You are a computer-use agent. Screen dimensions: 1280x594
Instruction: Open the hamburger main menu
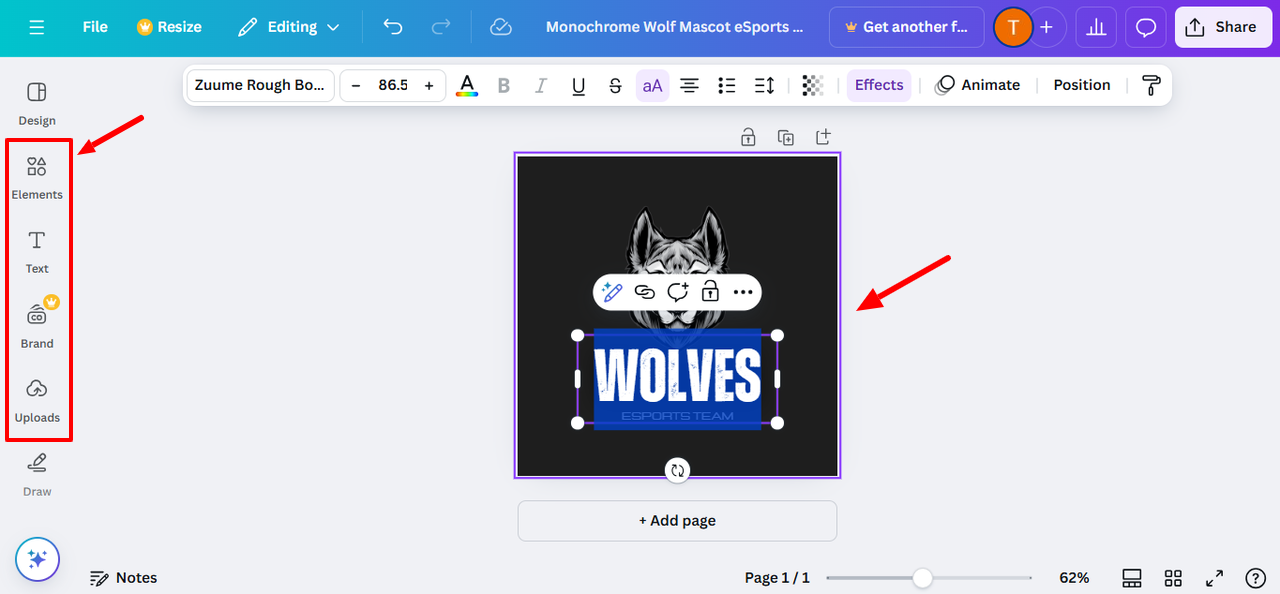37,27
